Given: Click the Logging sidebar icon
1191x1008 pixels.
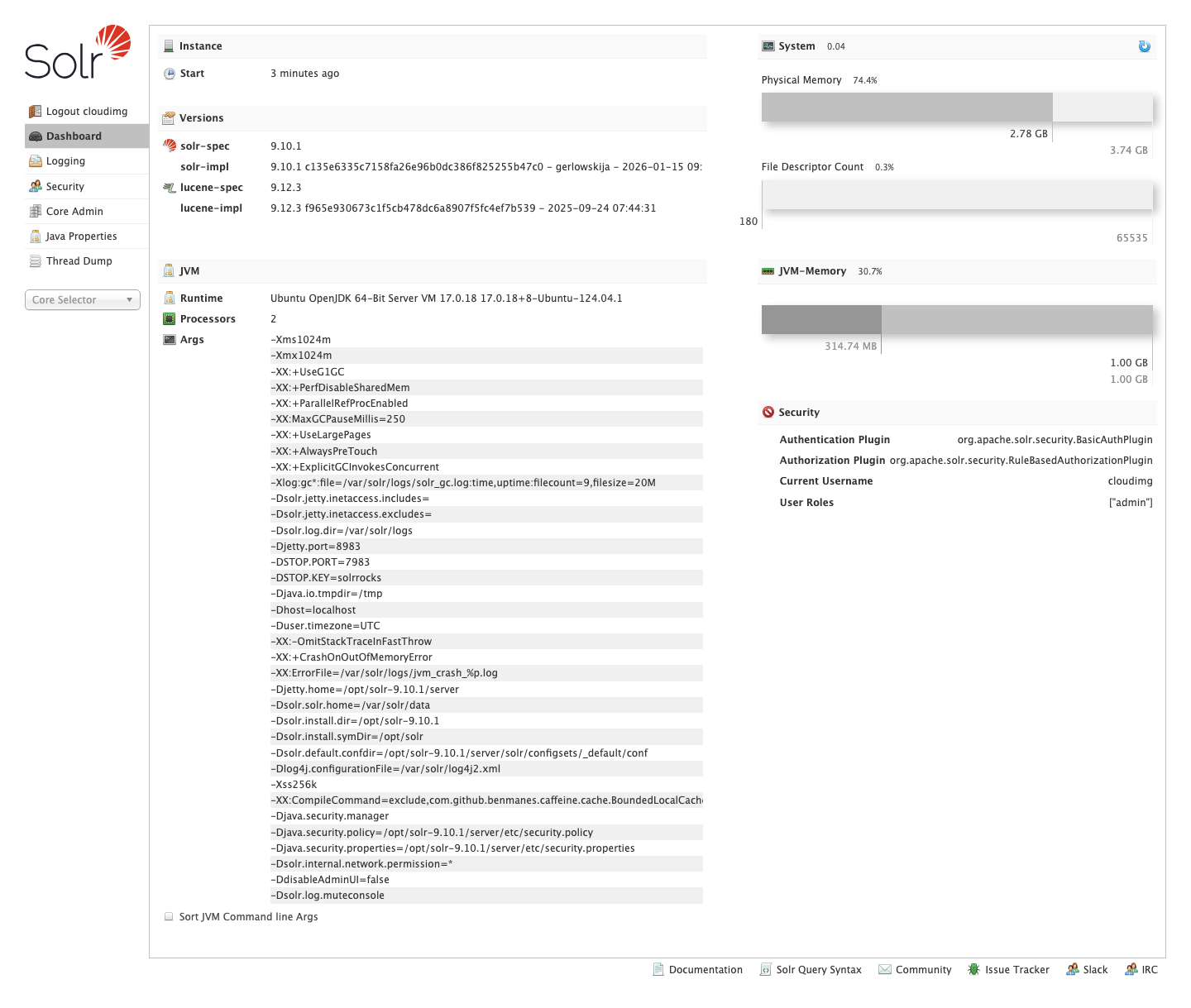Looking at the screenshot, I should 35,161.
